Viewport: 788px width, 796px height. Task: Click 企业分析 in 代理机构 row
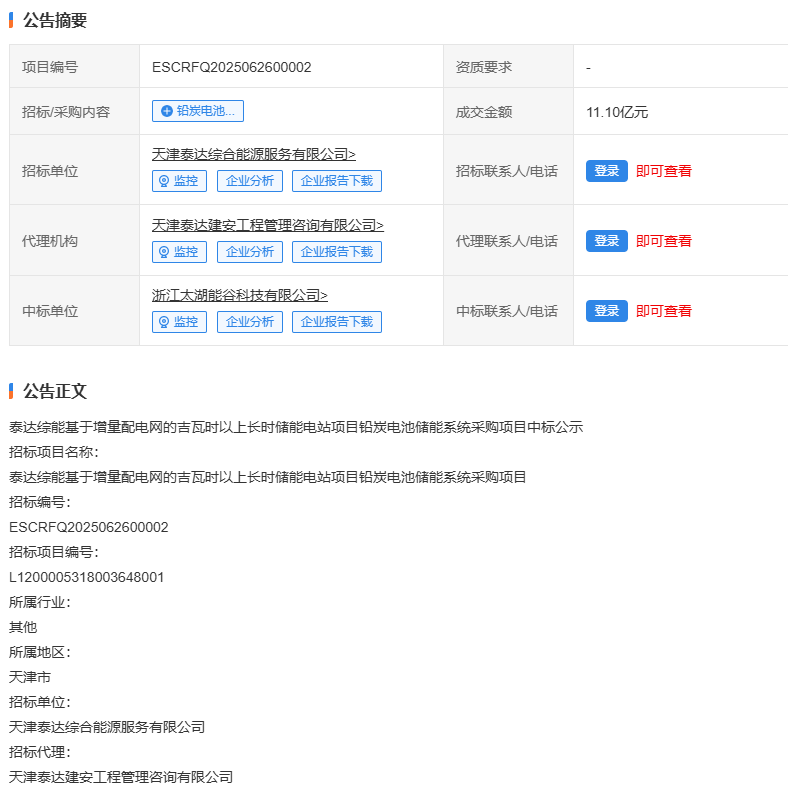coord(250,252)
